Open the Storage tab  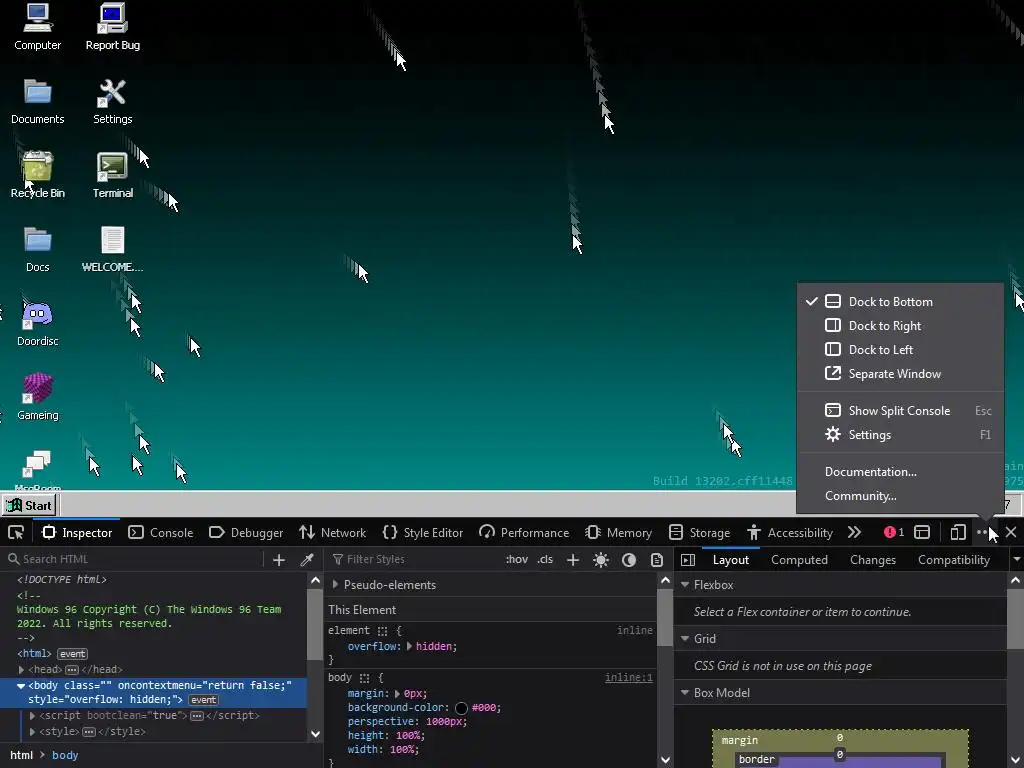699,532
